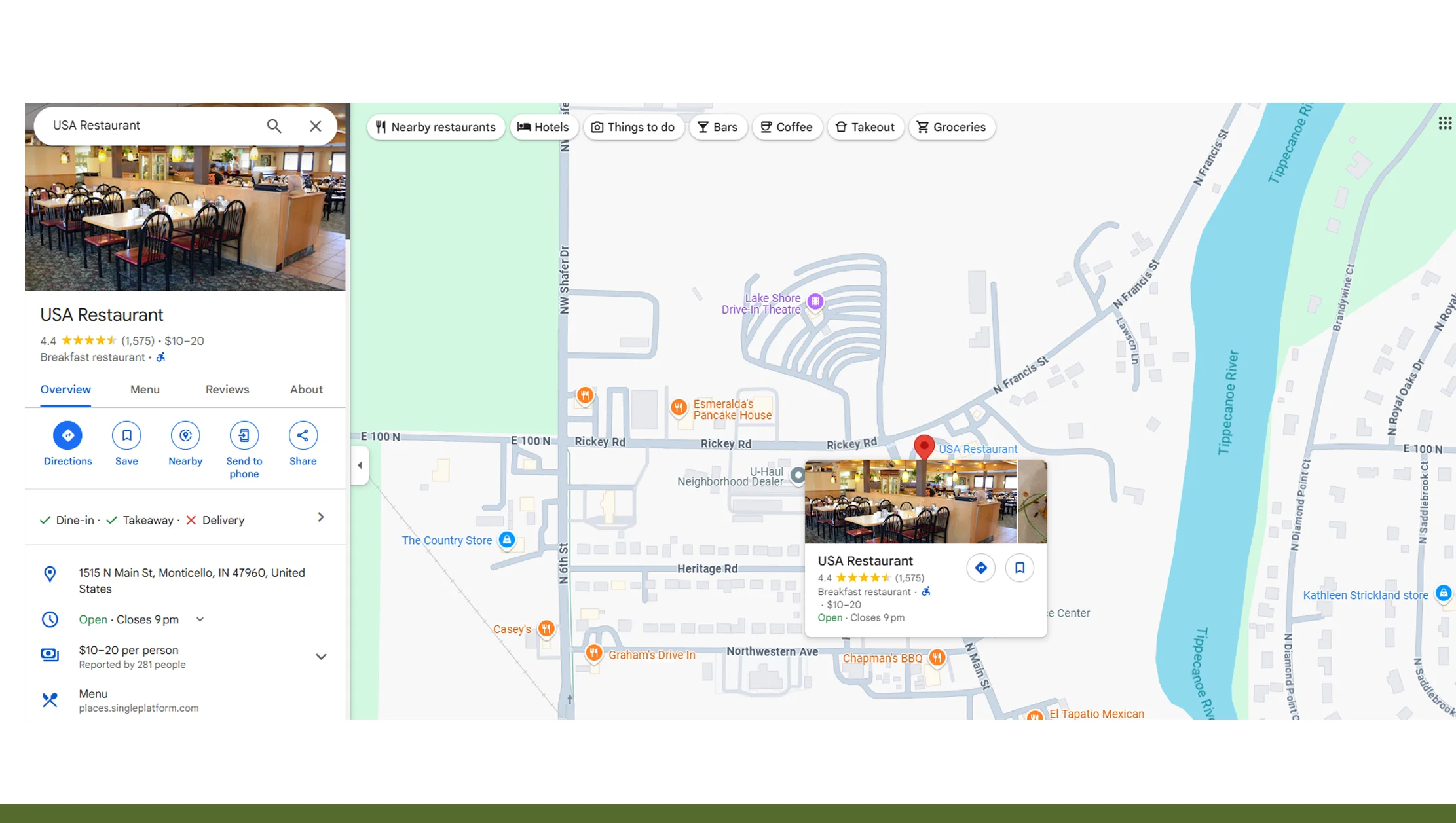Screen dimensions: 1456x823
Task: Expand the $10–20 per person price details
Action: click(x=321, y=657)
